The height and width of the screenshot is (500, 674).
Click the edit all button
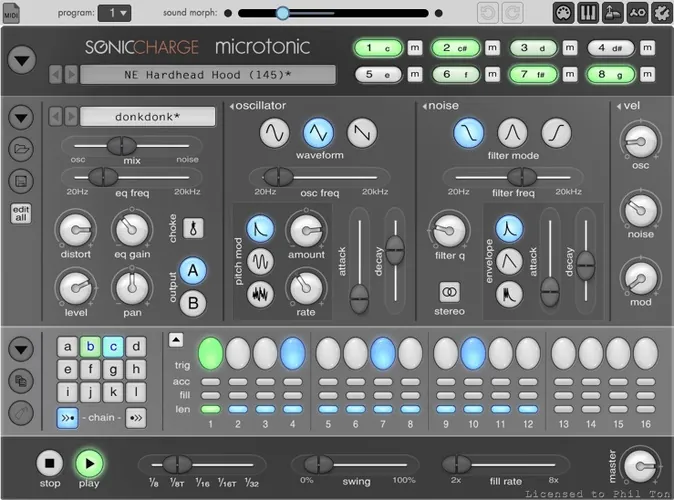(21, 213)
